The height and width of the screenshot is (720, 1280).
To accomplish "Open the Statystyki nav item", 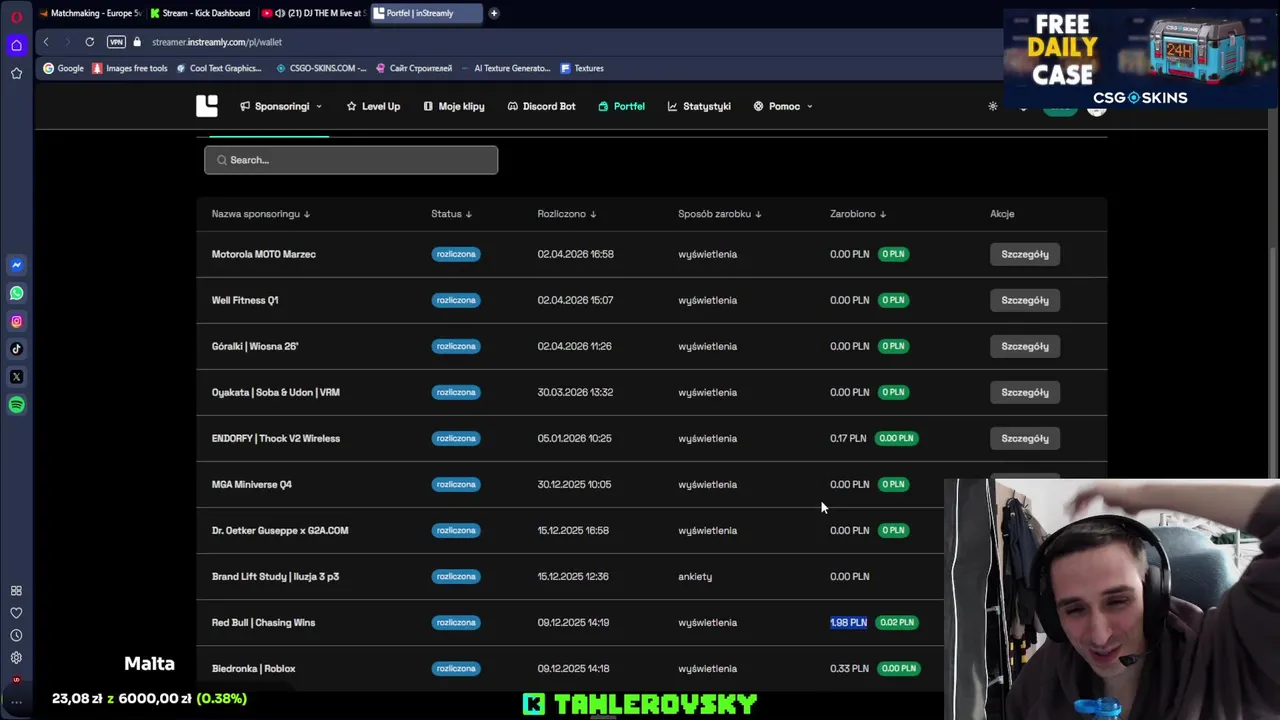I will [x=699, y=106].
